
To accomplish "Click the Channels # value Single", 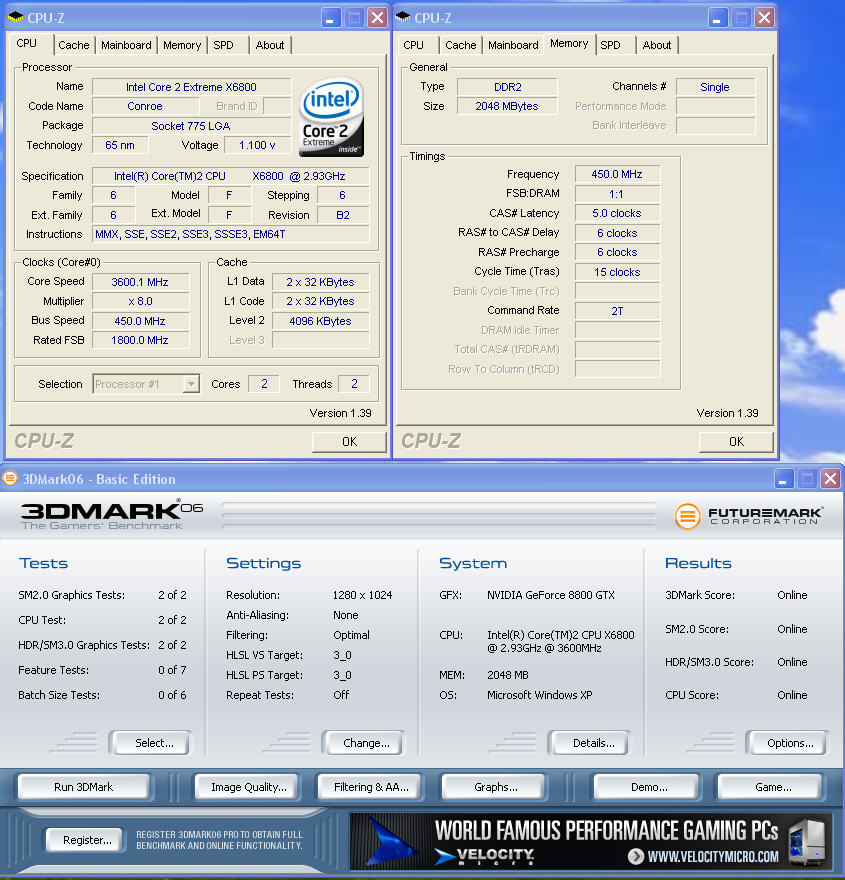I will 715,87.
